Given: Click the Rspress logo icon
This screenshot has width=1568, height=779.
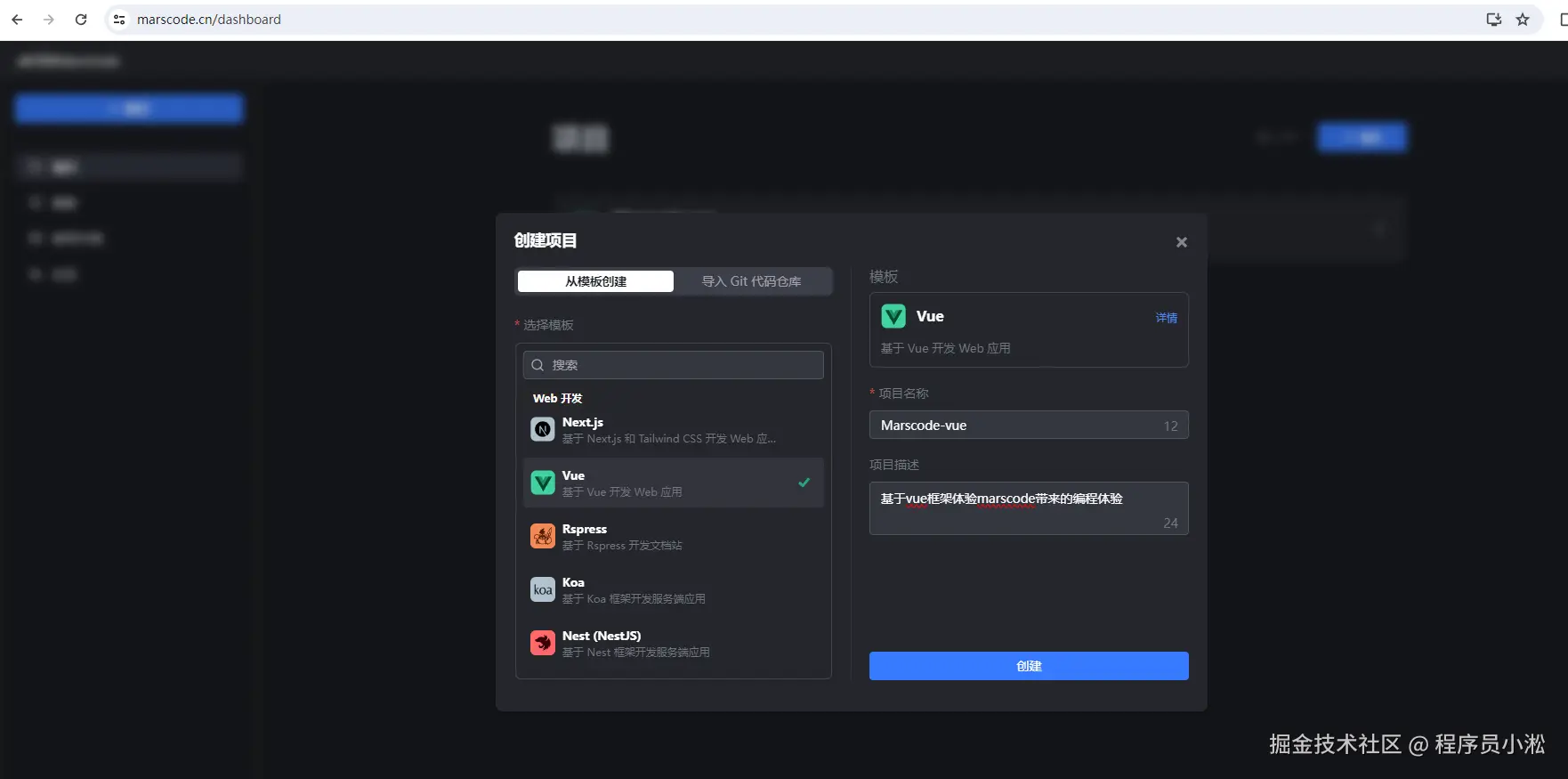Looking at the screenshot, I should click(x=543, y=536).
